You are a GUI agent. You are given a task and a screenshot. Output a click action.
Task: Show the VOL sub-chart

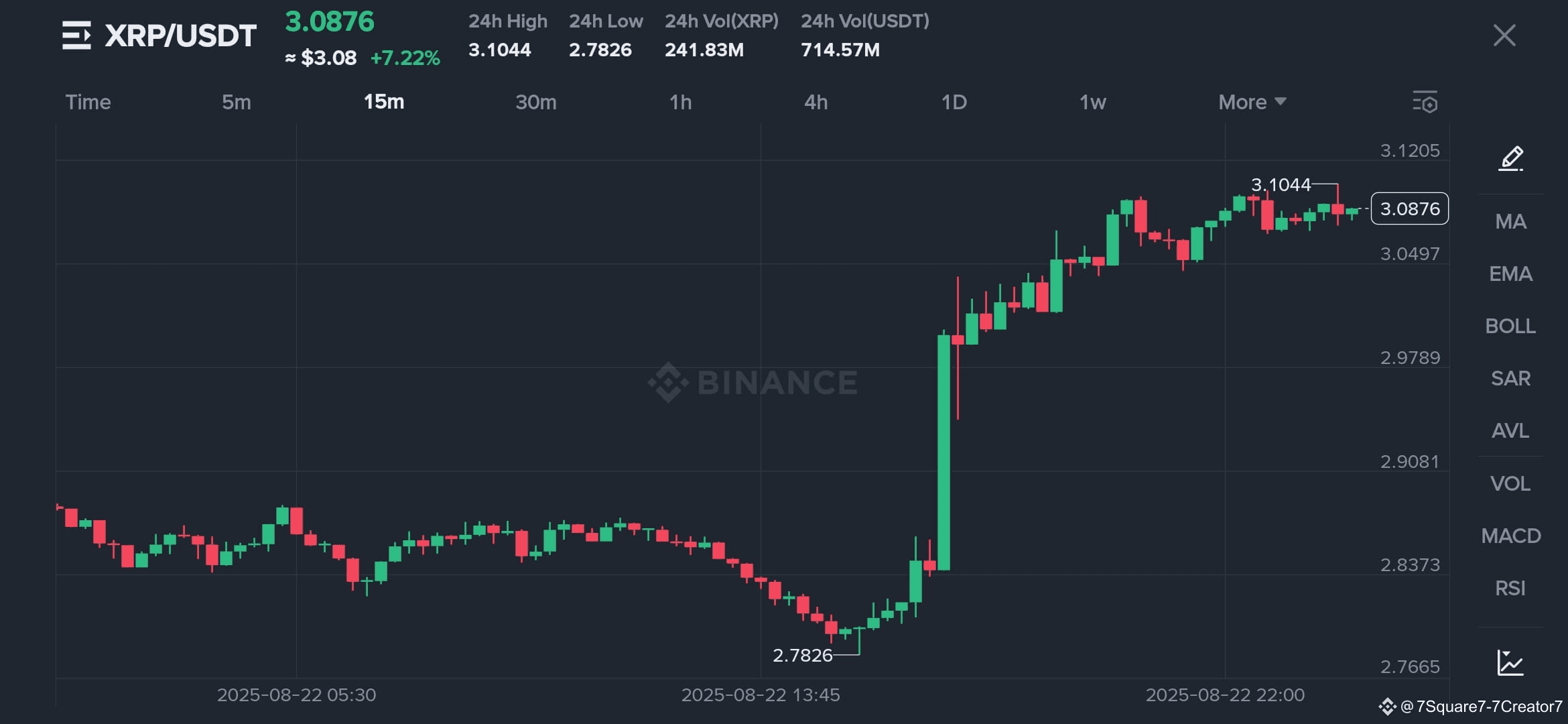click(x=1510, y=483)
